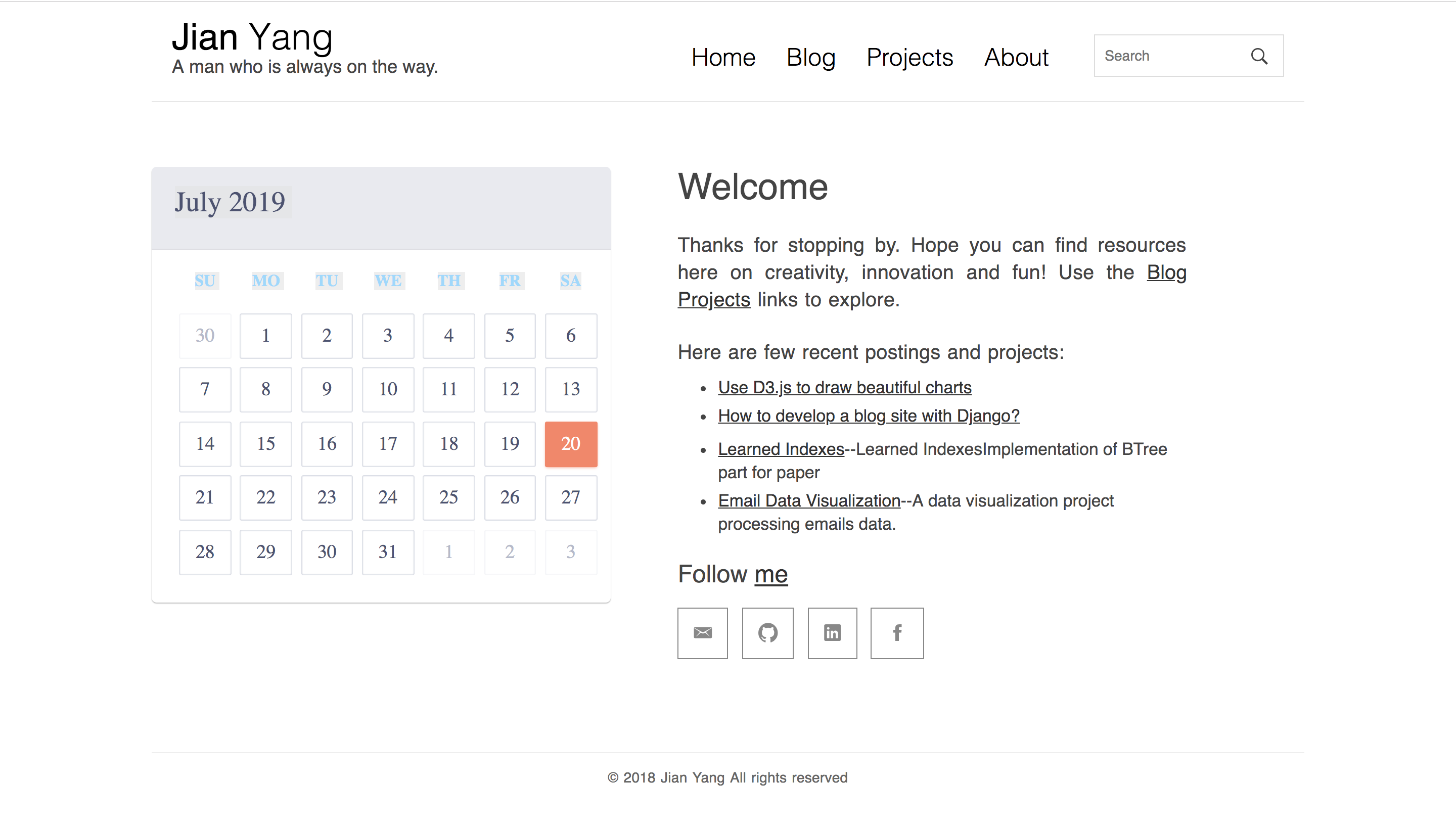The width and height of the screenshot is (1456, 827).
Task: Open the About navigation item
Action: 1016,57
